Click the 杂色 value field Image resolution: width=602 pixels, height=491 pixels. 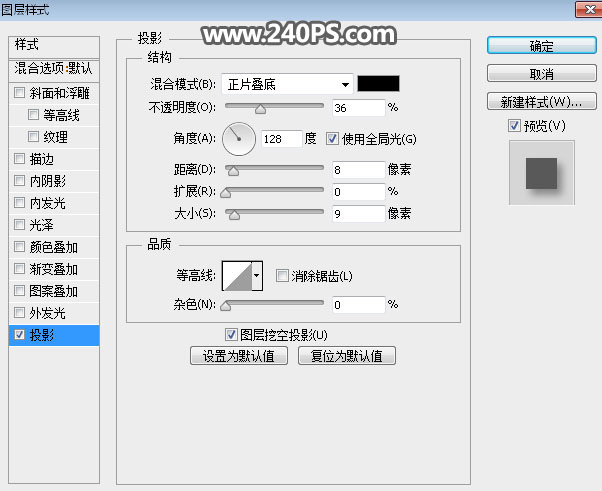tap(359, 305)
